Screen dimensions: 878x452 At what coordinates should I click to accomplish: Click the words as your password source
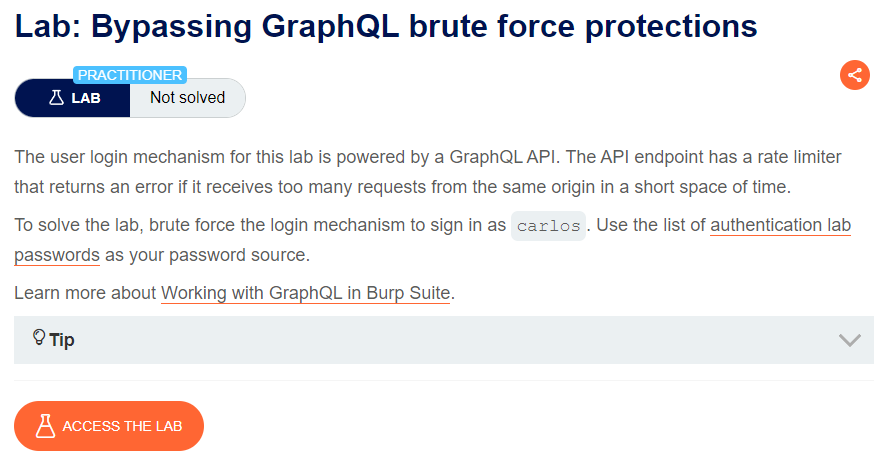coord(208,254)
